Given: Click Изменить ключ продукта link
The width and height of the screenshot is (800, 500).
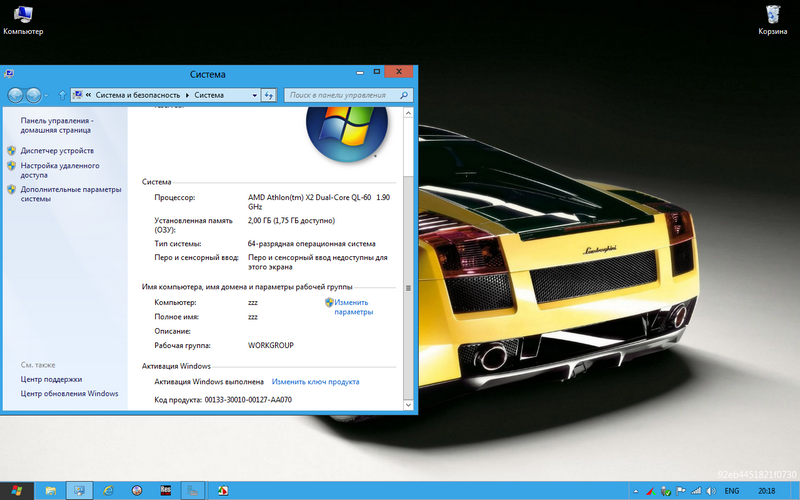Looking at the screenshot, I should pos(315,382).
